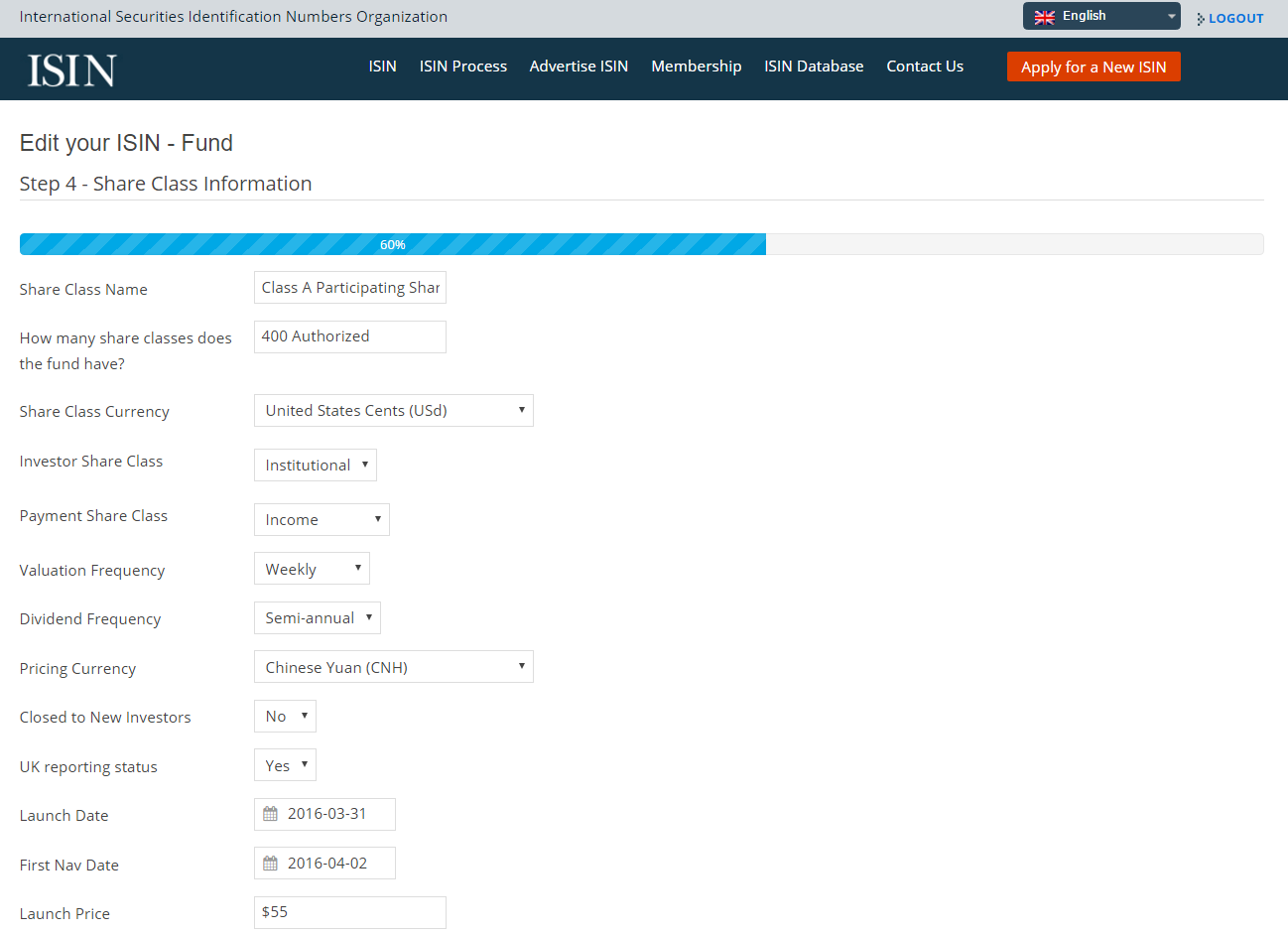Click the Logout link
The width and height of the screenshot is (1288, 935).
(x=1235, y=19)
